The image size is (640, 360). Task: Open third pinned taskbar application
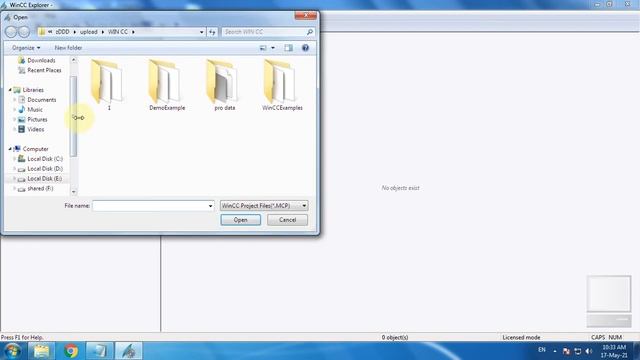pos(100,351)
